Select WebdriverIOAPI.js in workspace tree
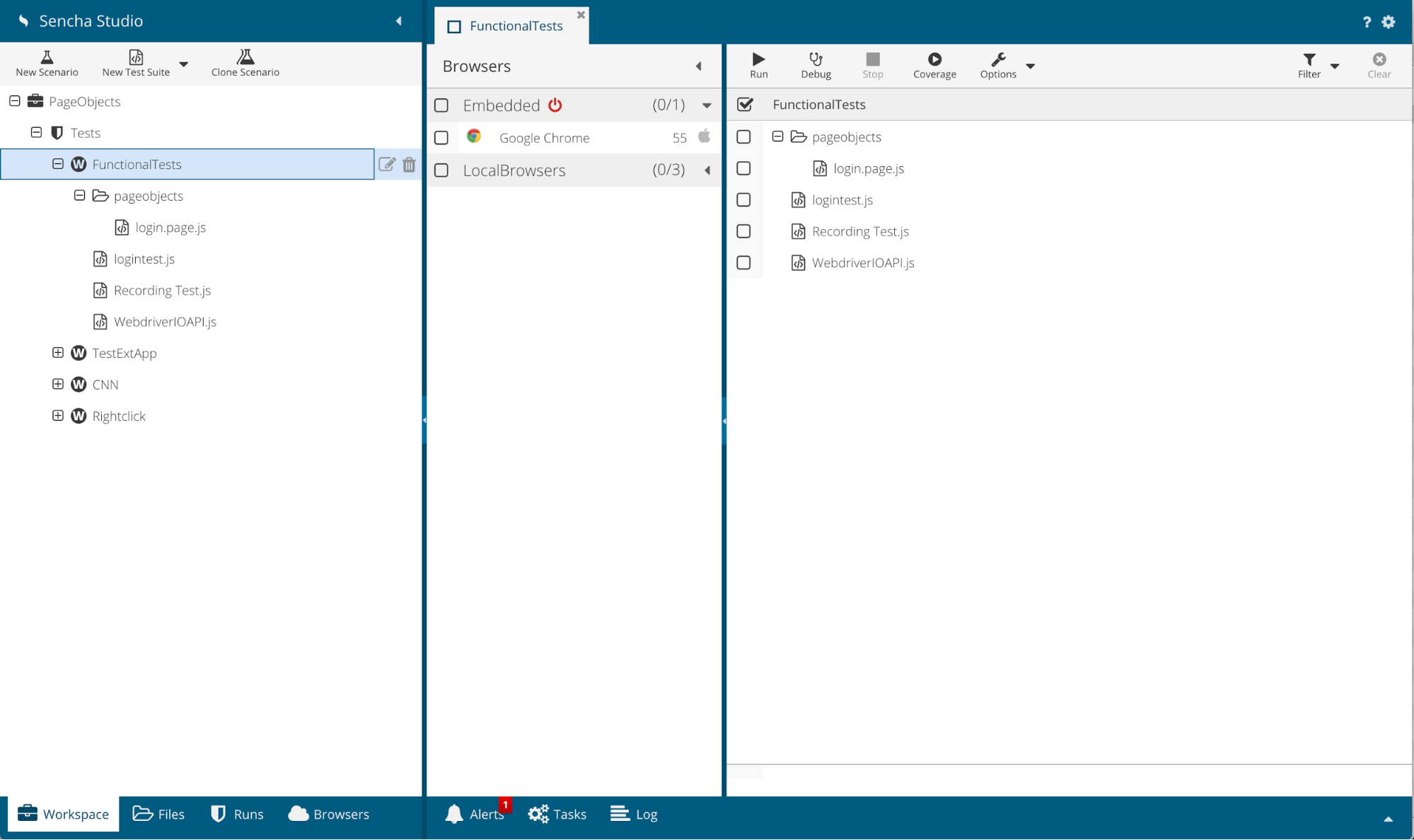Screen dimensions: 1414x840 pyautogui.click(x=165, y=322)
